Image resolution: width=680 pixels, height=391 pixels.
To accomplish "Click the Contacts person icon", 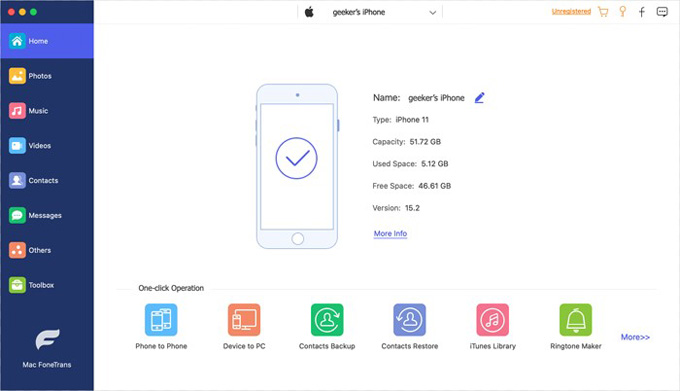I will (17, 180).
